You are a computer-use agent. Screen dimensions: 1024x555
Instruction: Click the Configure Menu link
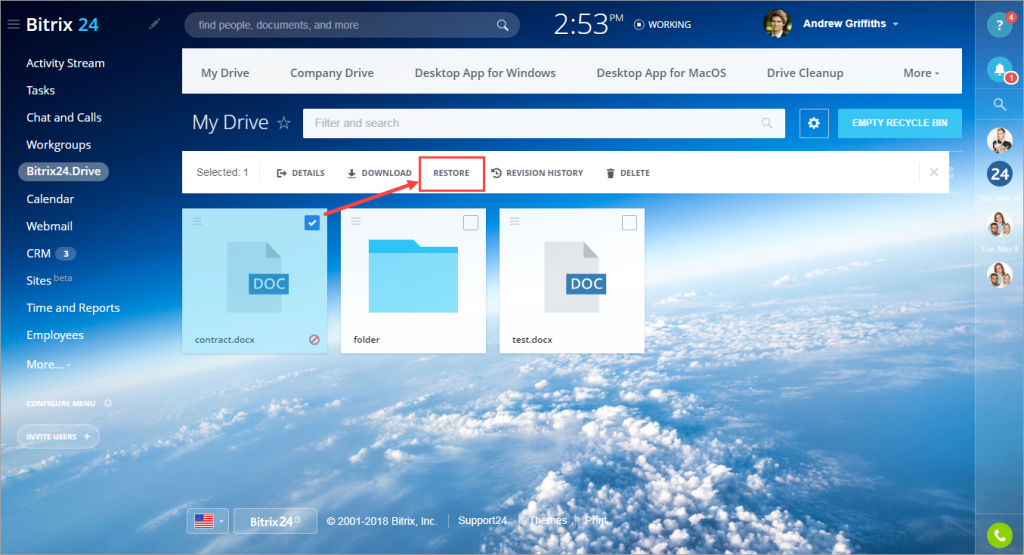tap(61, 404)
